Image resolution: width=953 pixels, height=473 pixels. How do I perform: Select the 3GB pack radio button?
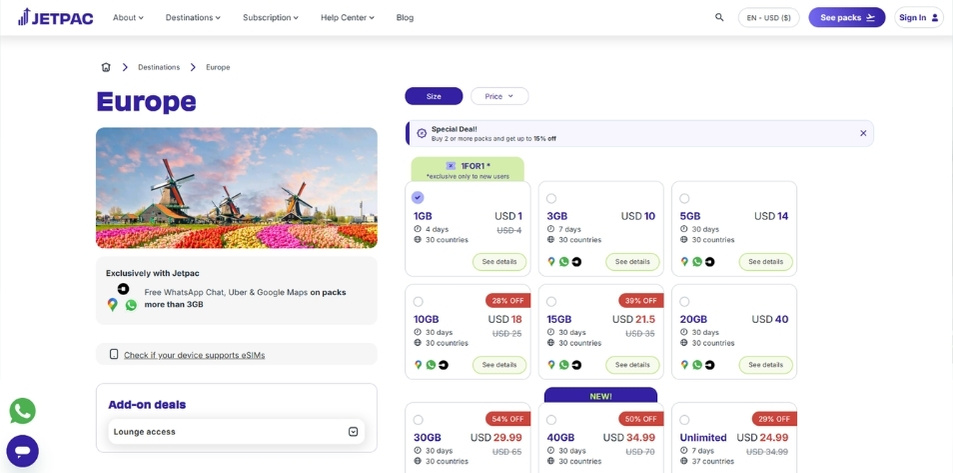551,198
